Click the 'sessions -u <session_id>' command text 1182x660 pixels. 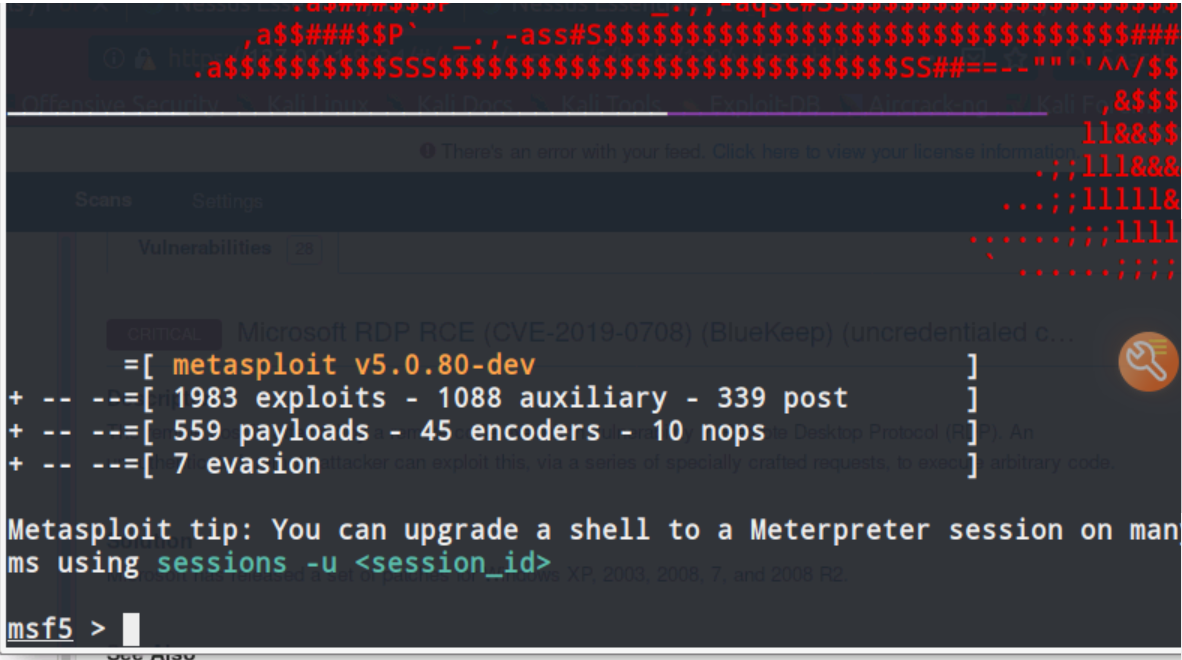[354, 563]
